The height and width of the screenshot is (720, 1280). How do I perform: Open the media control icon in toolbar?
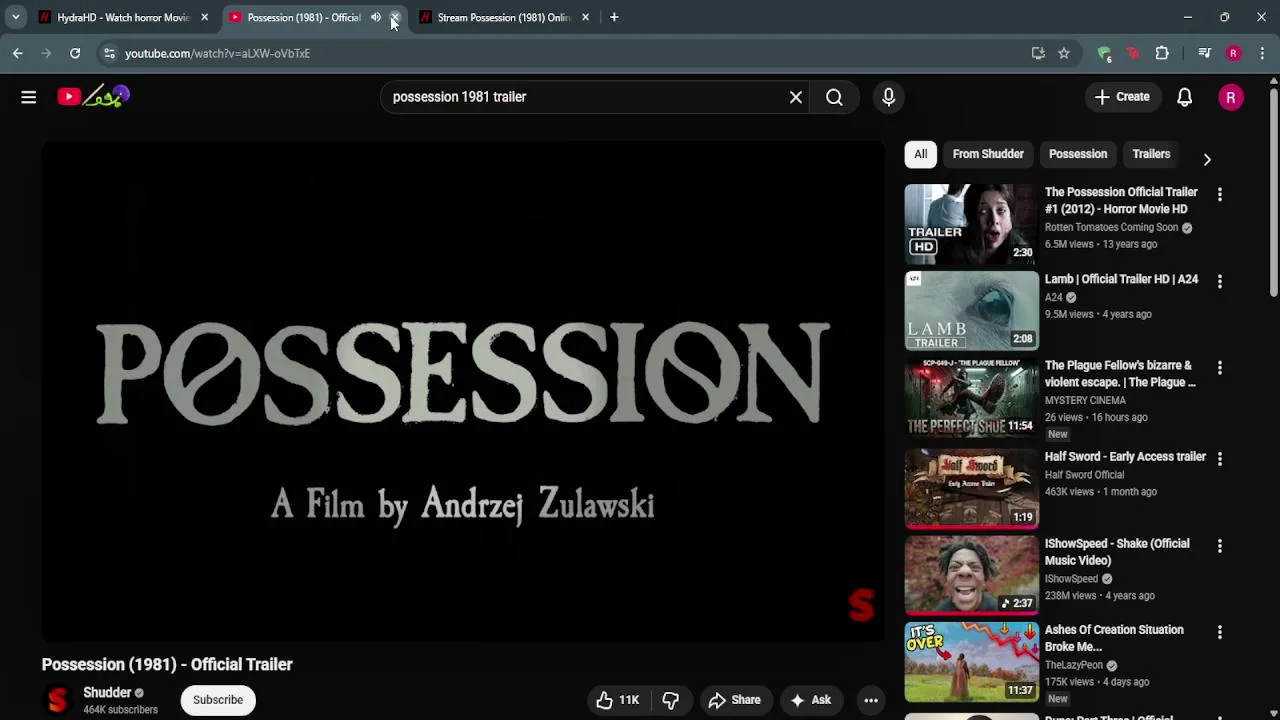[1204, 53]
